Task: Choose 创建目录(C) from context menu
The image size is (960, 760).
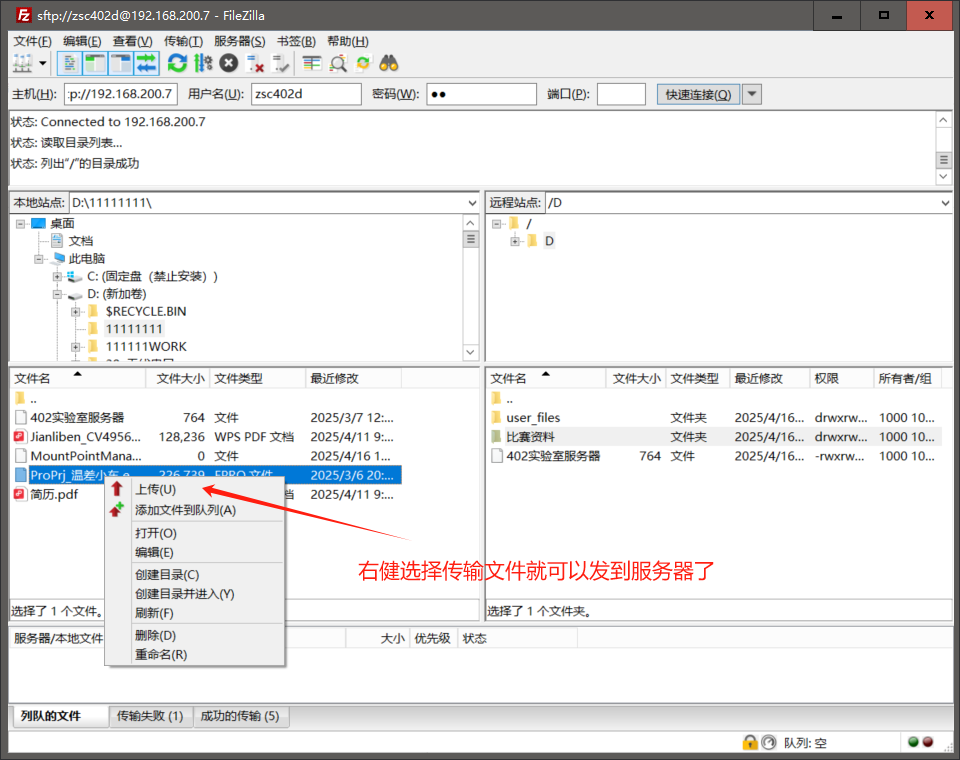Action: pyautogui.click(x=167, y=574)
